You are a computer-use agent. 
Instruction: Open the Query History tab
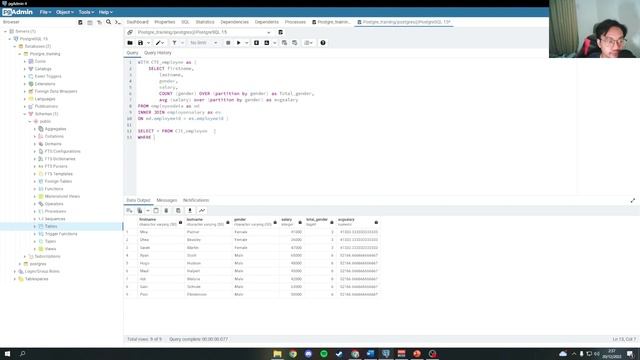(x=158, y=53)
